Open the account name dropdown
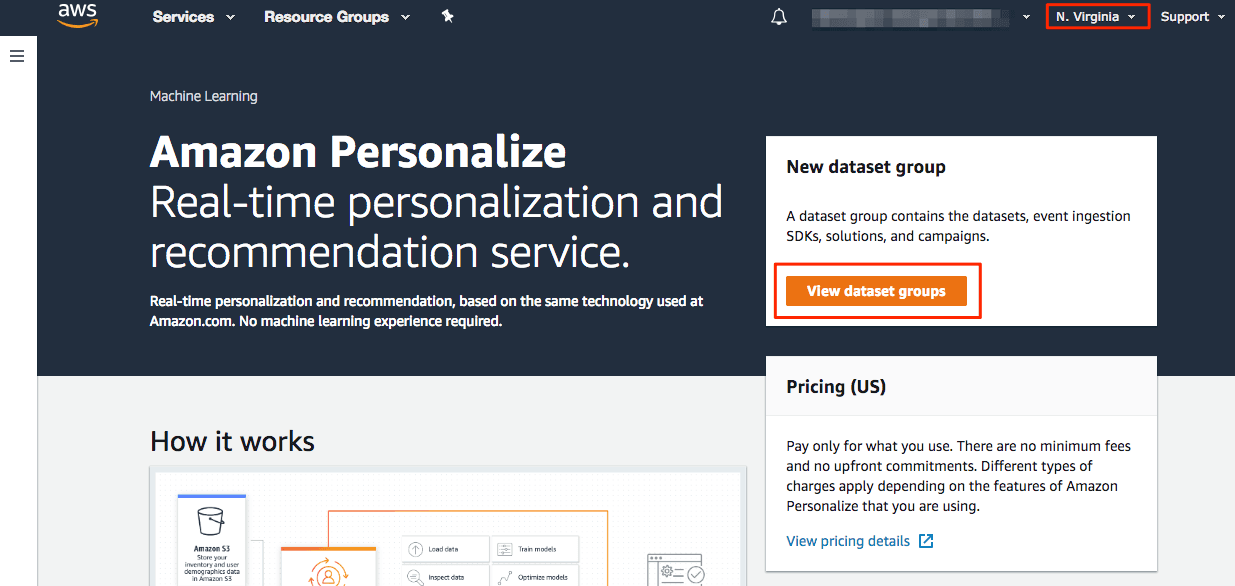The height and width of the screenshot is (586, 1235). (x=918, y=16)
